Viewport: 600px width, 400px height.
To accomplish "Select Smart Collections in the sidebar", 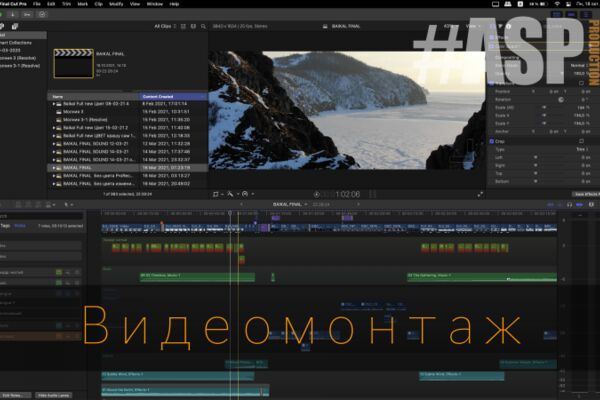I will (15, 42).
